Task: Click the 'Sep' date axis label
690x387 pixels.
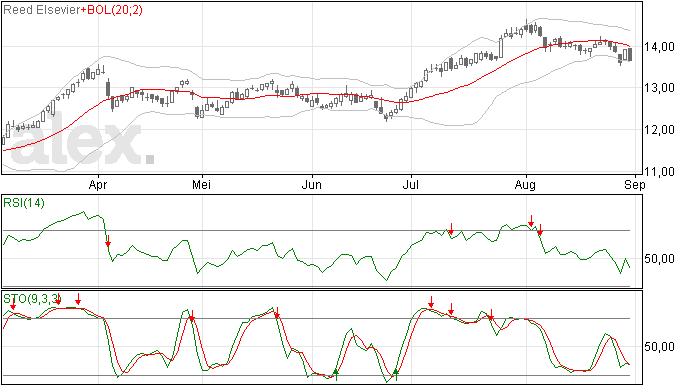Action: 635,185
